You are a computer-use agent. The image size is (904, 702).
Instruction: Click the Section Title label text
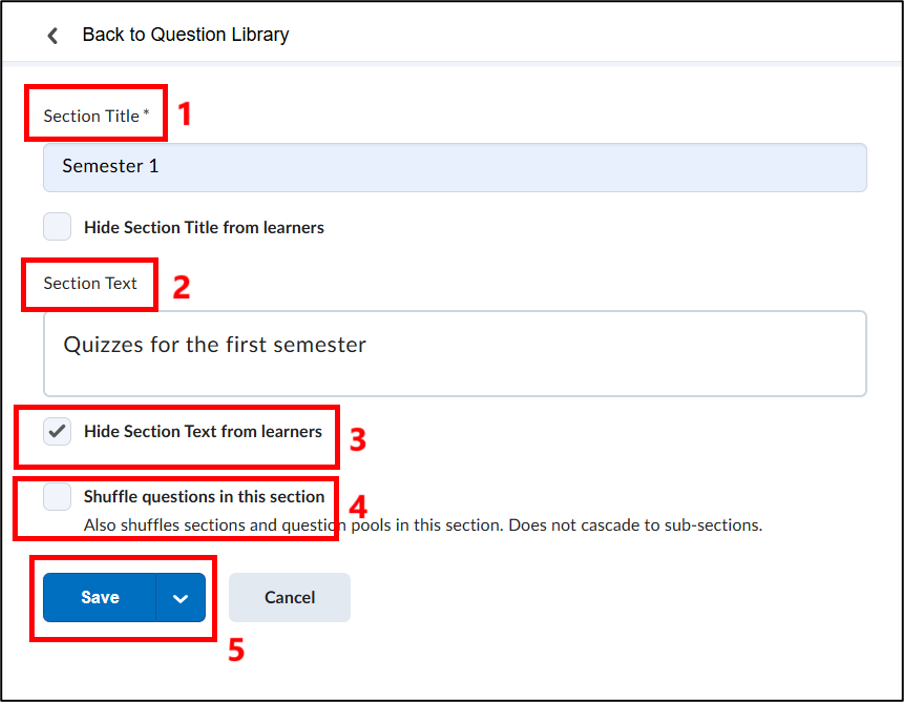click(x=96, y=116)
